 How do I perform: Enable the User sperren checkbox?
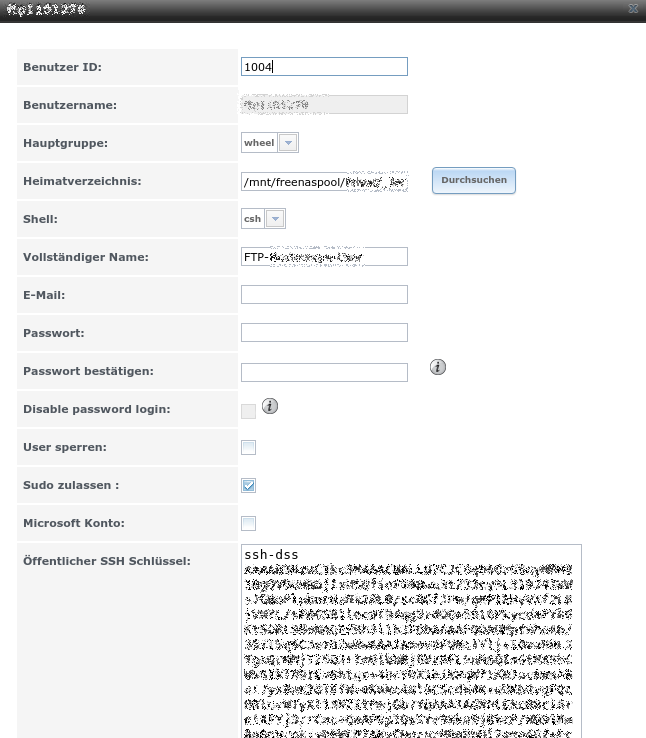(248, 447)
